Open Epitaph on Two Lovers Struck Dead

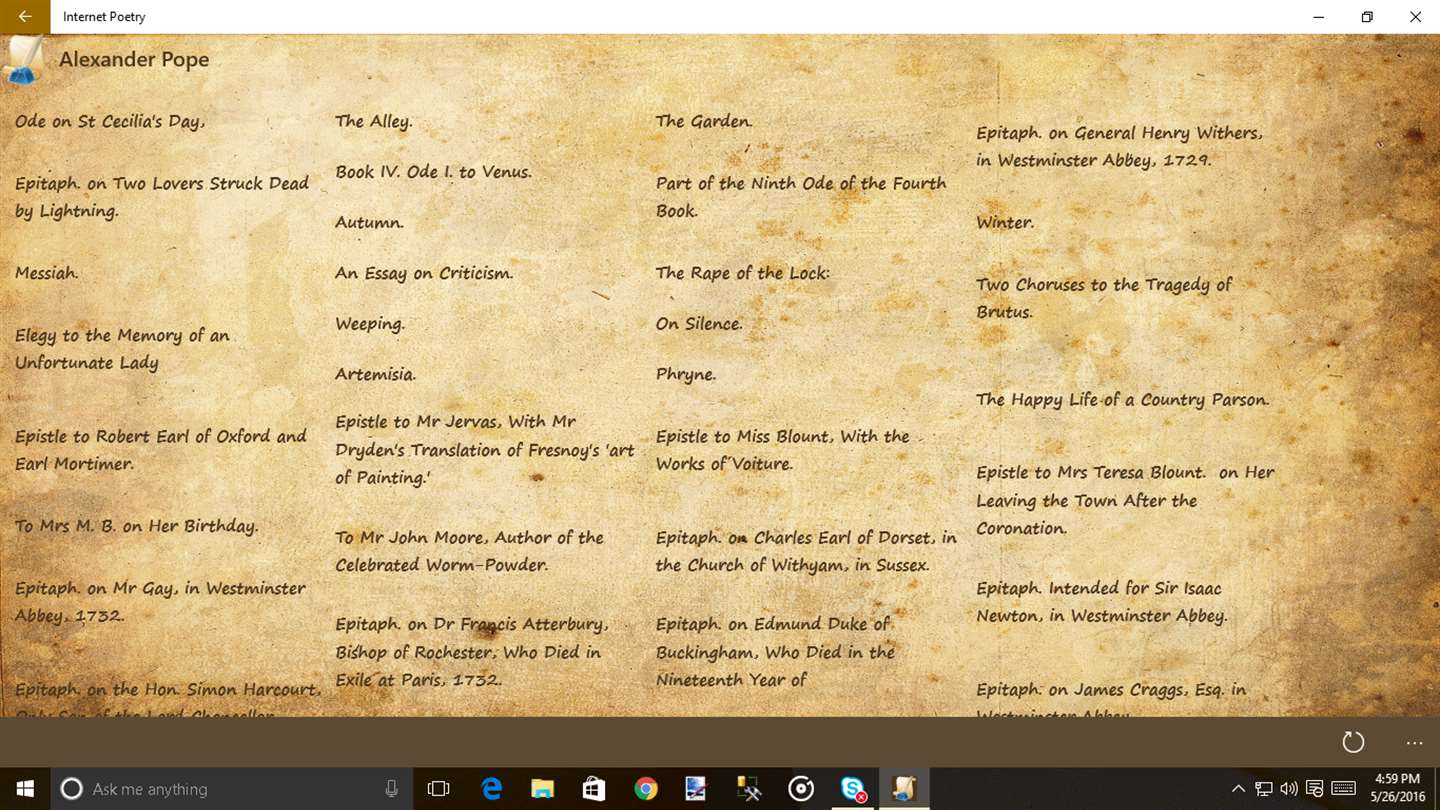pos(162,197)
